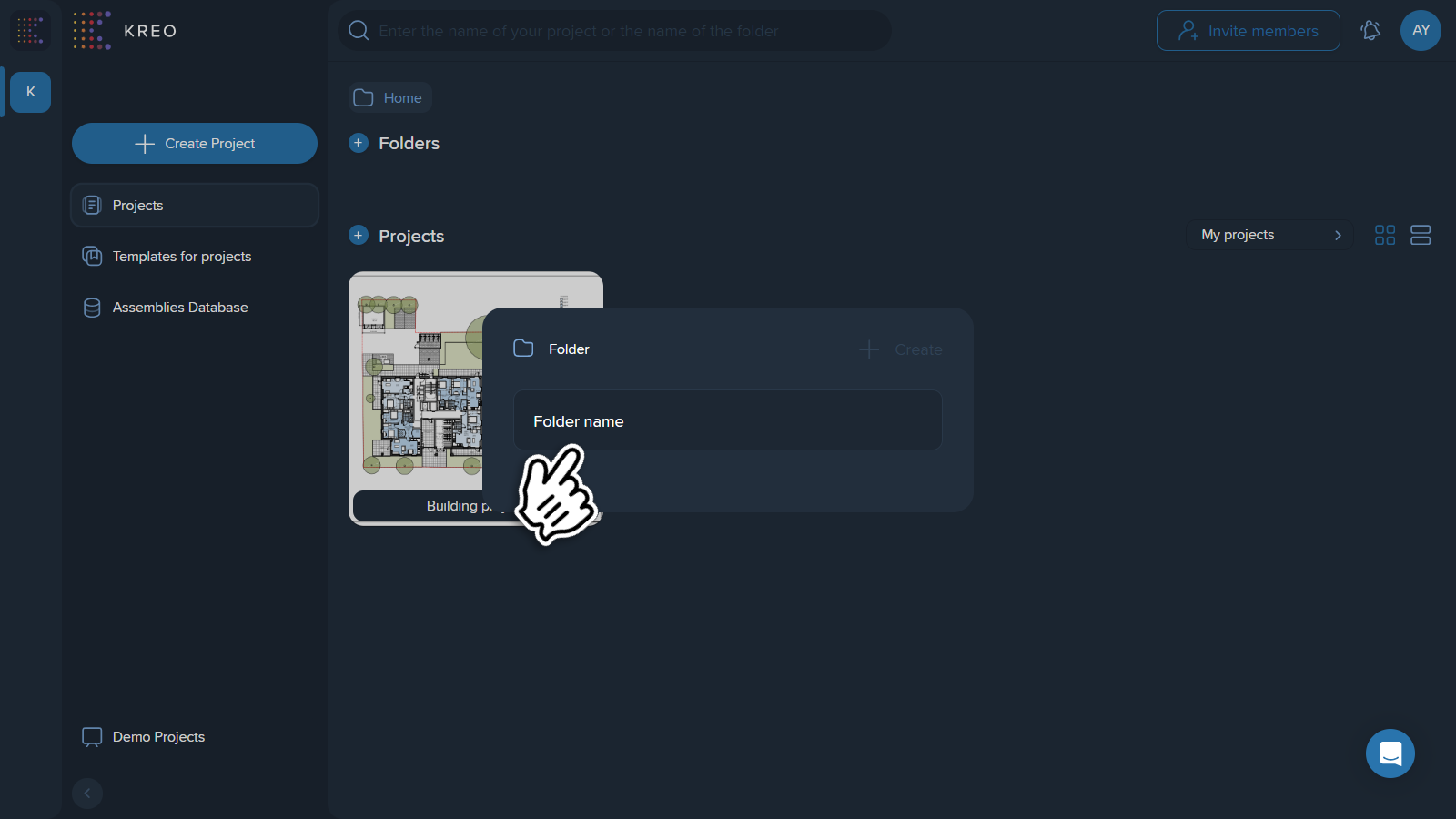This screenshot has width=1456, height=819.
Task: Open the notifications bell
Action: tap(1370, 31)
